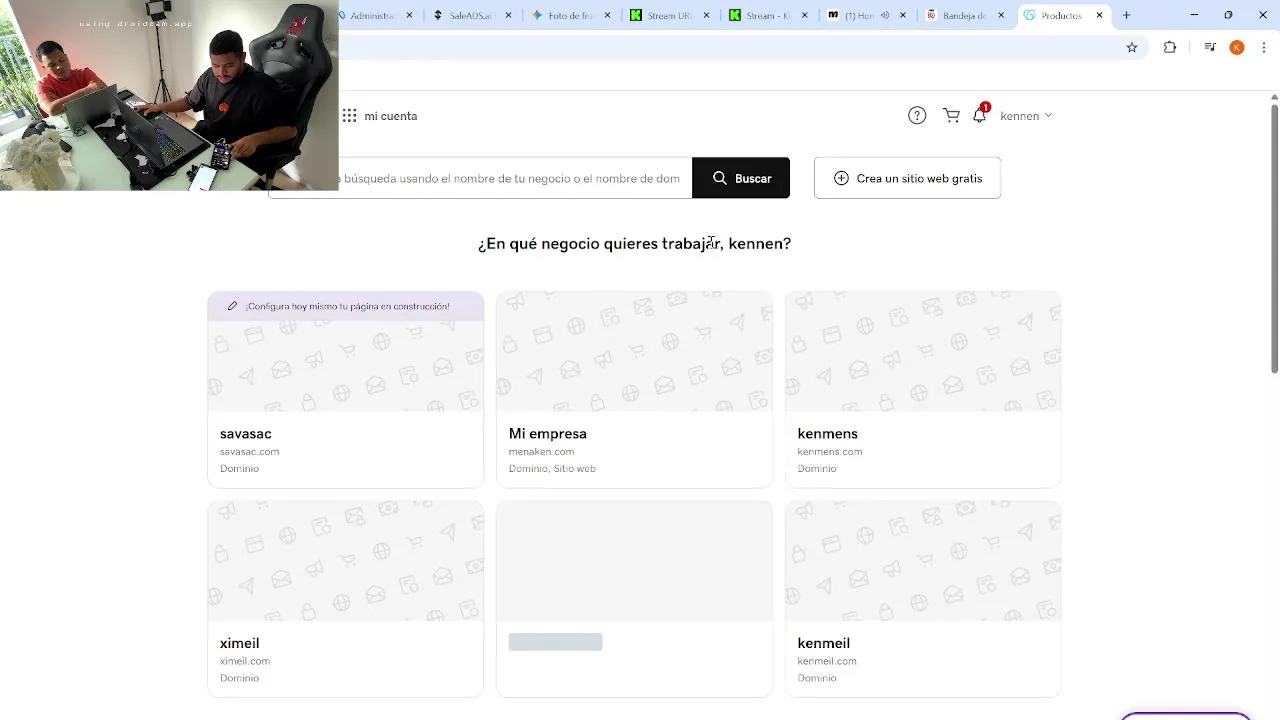
Task: Bookmark this page with star icon
Action: click(1132, 47)
